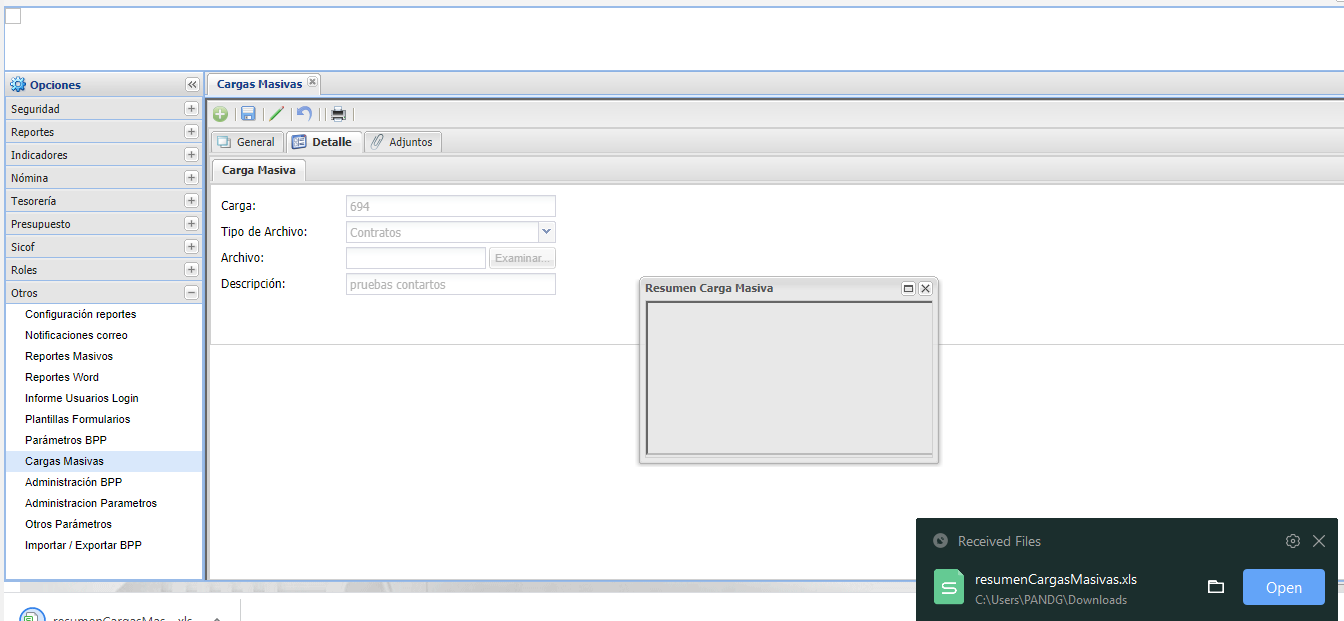Expand the Seguridad menu section
The image size is (1344, 621).
coord(191,109)
